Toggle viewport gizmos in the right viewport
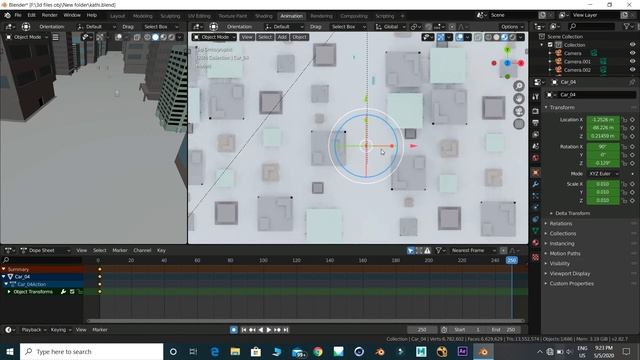Image resolution: width=640 pixels, height=360 pixels. (441, 37)
